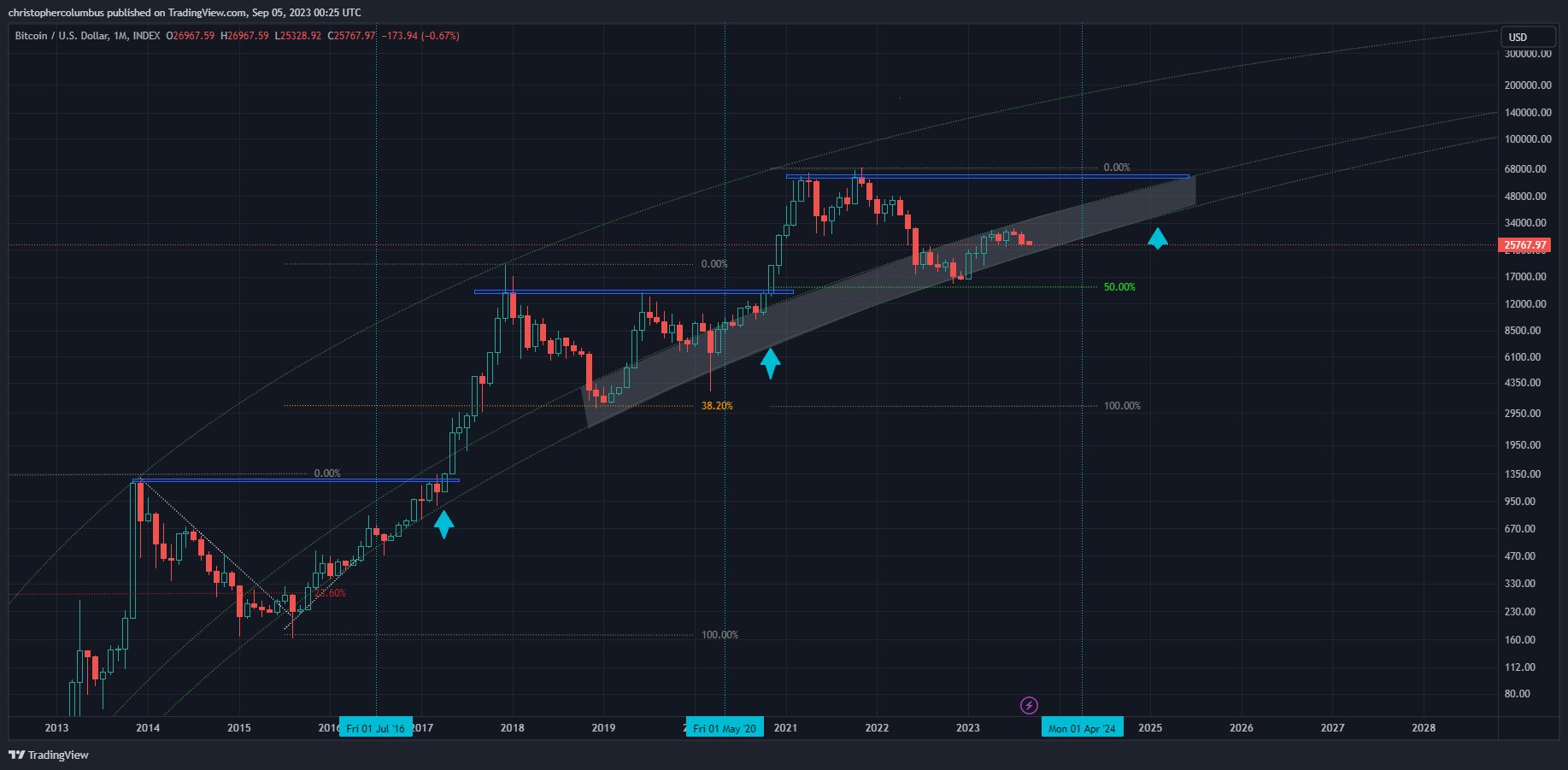Viewport: 1568px width, 770px height.
Task: Click the 2028 label on the time axis
Action: point(1424,728)
